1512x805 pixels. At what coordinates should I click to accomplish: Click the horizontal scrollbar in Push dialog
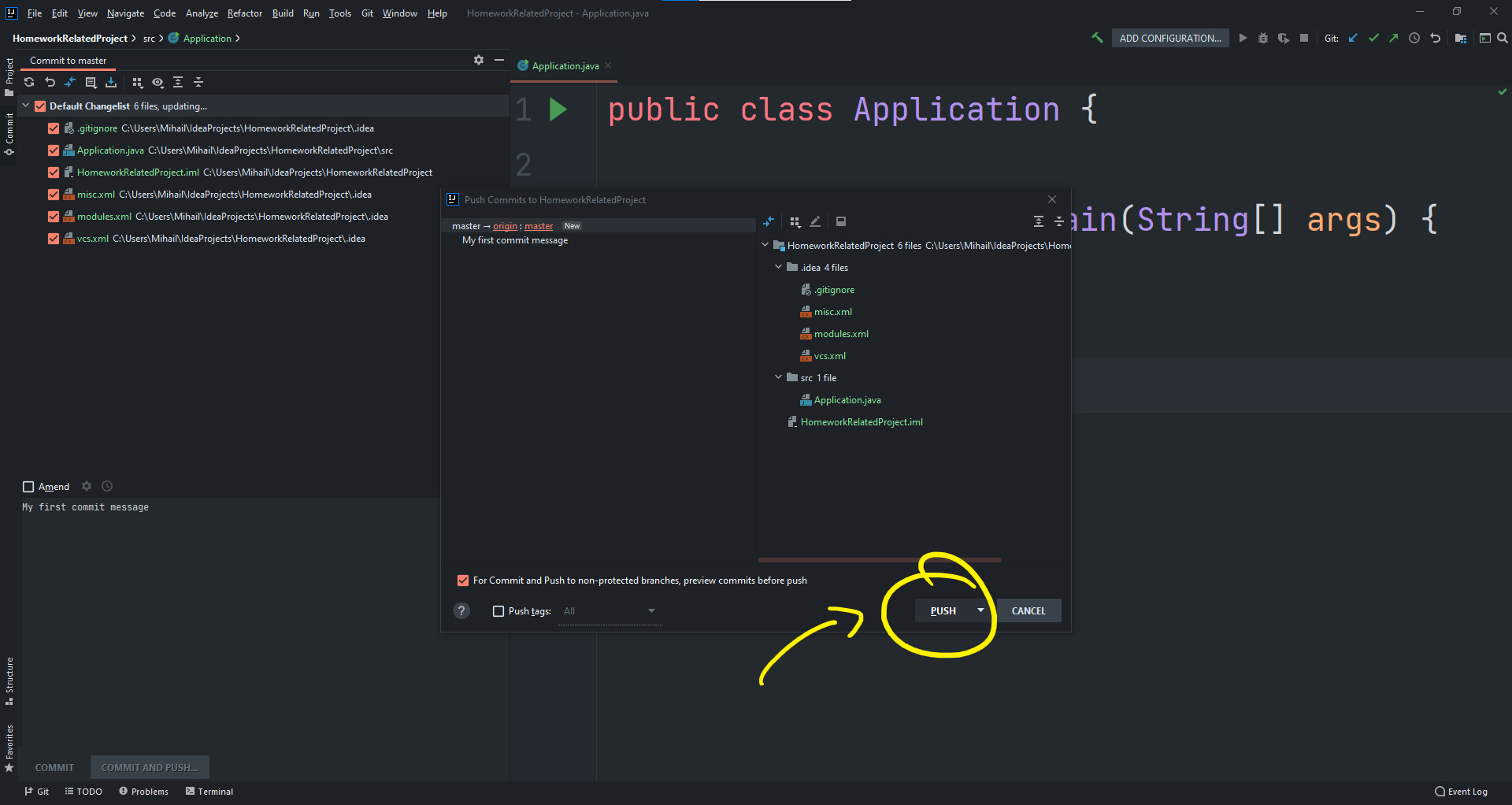point(880,560)
